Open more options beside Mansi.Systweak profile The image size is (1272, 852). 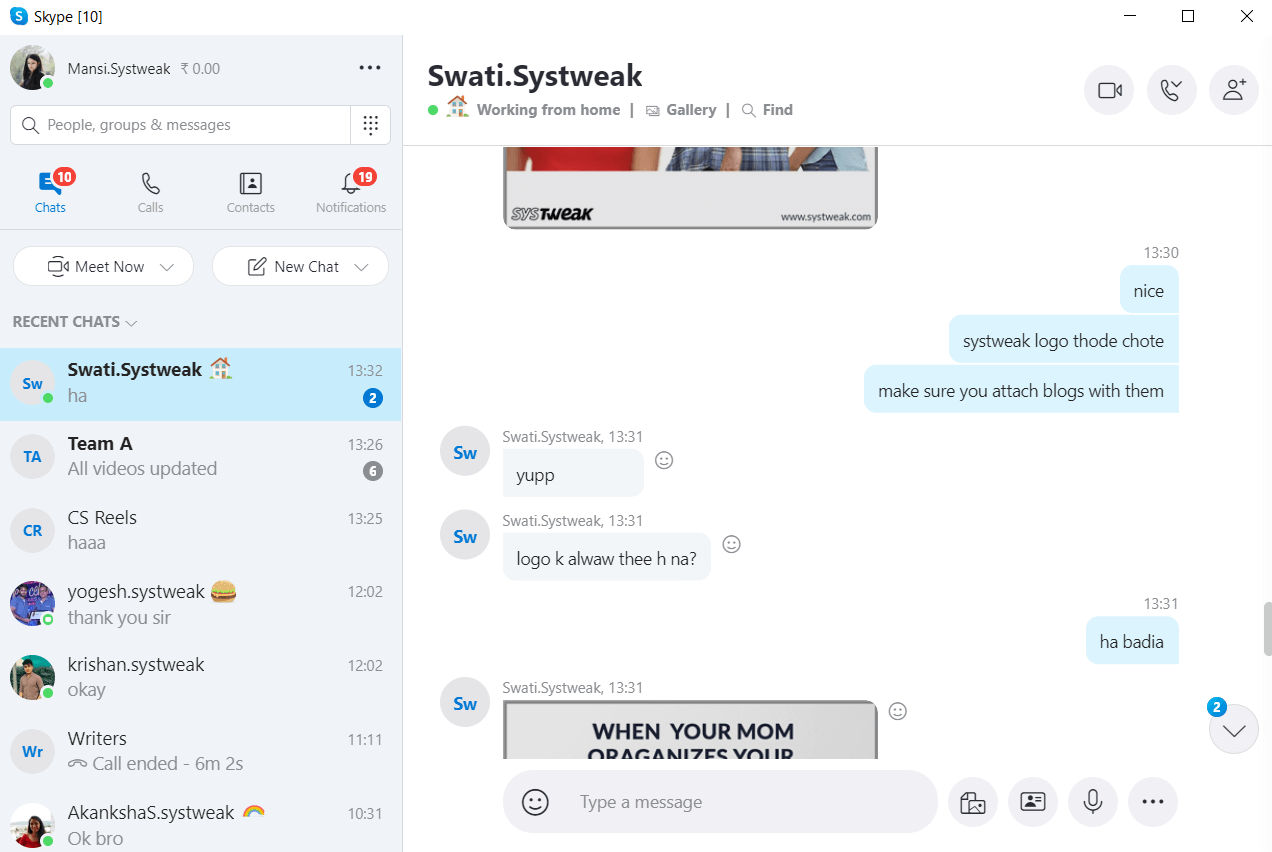(x=369, y=67)
